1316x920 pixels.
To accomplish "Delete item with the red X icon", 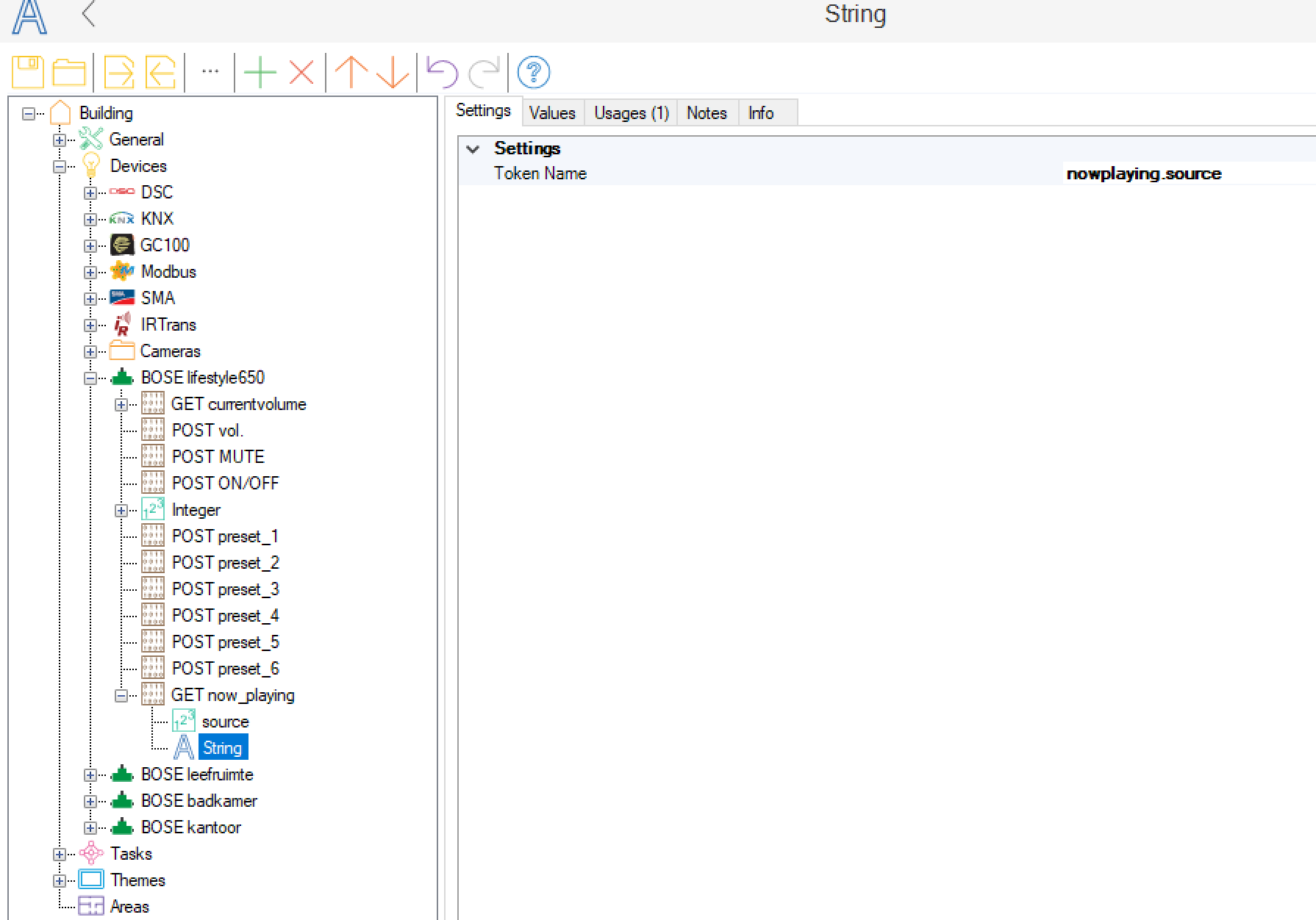I will point(301,72).
